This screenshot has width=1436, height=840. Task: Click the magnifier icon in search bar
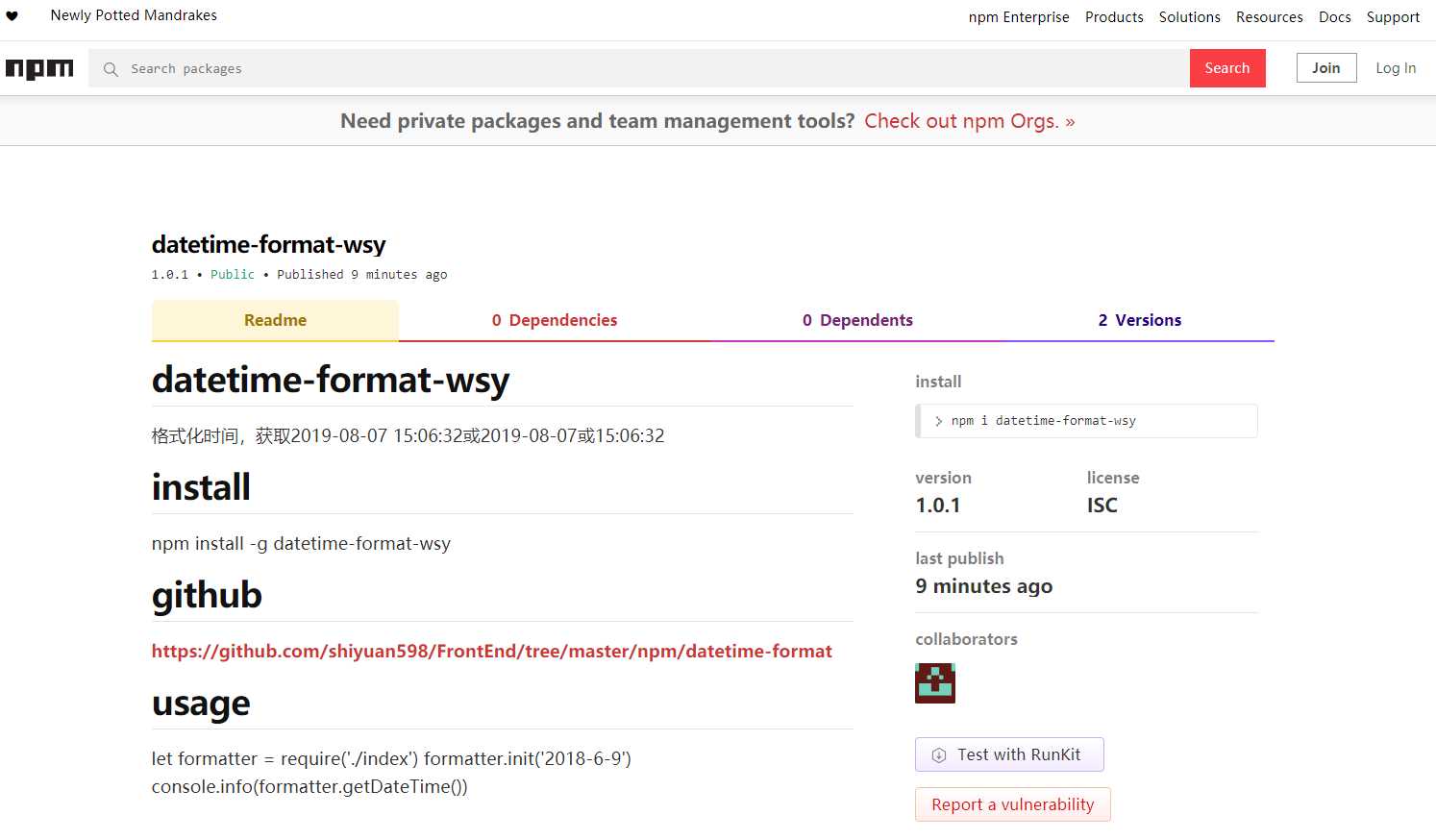111,69
